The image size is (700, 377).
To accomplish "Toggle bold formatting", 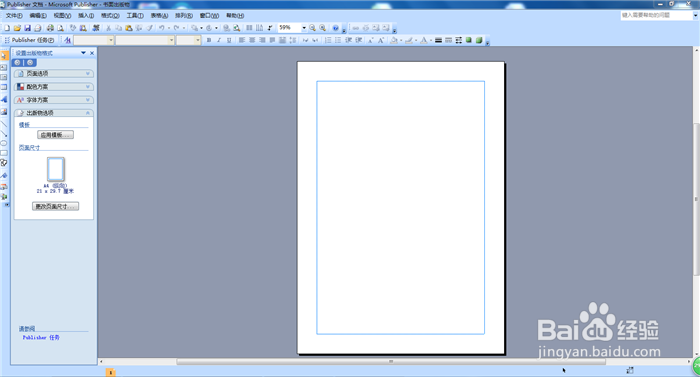I will coord(208,40).
